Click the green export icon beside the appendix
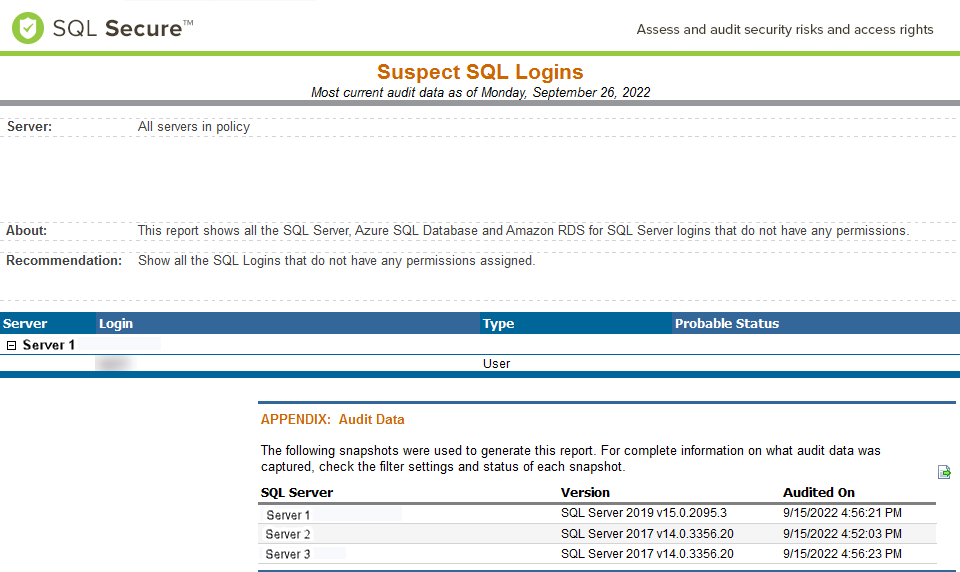The image size is (960, 572). pos(944,472)
